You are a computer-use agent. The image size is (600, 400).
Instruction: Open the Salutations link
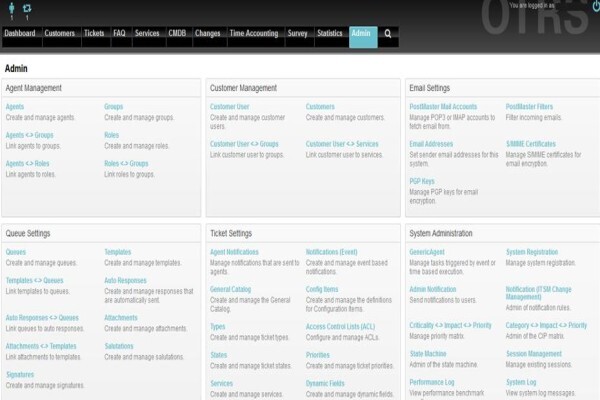(119, 346)
